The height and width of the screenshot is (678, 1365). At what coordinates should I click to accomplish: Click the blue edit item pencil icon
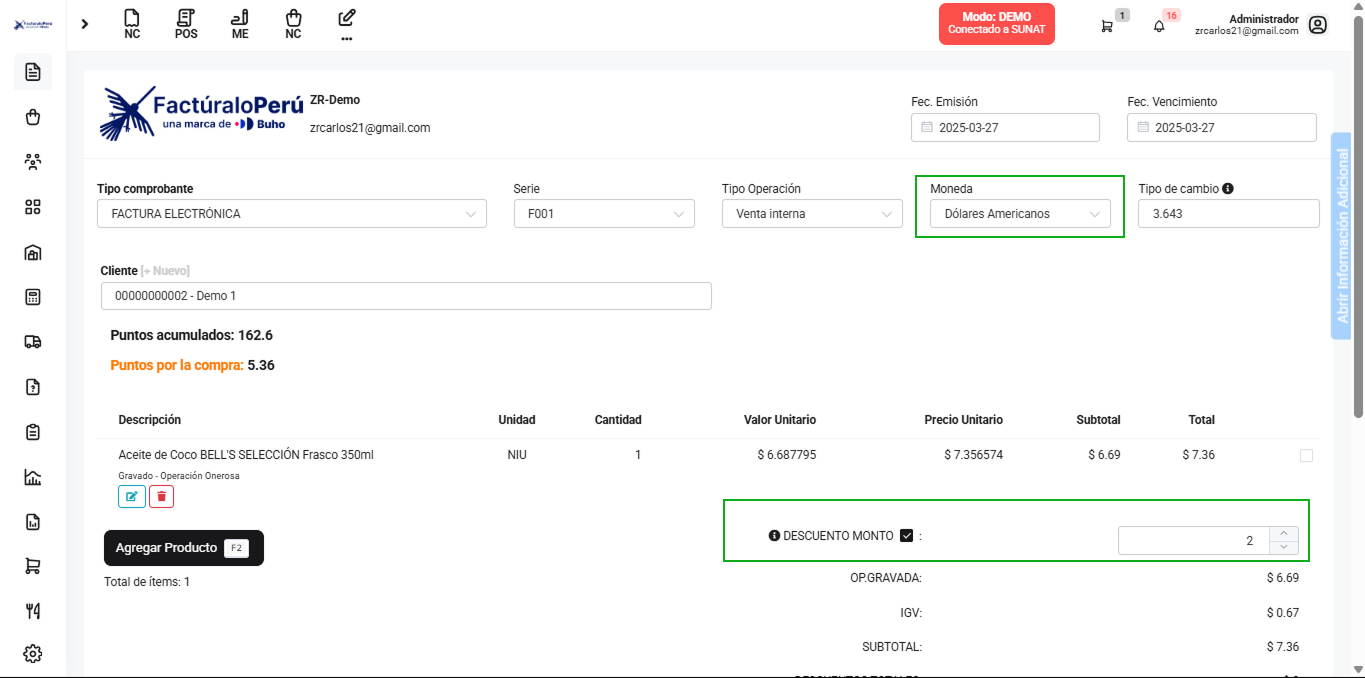(x=132, y=496)
